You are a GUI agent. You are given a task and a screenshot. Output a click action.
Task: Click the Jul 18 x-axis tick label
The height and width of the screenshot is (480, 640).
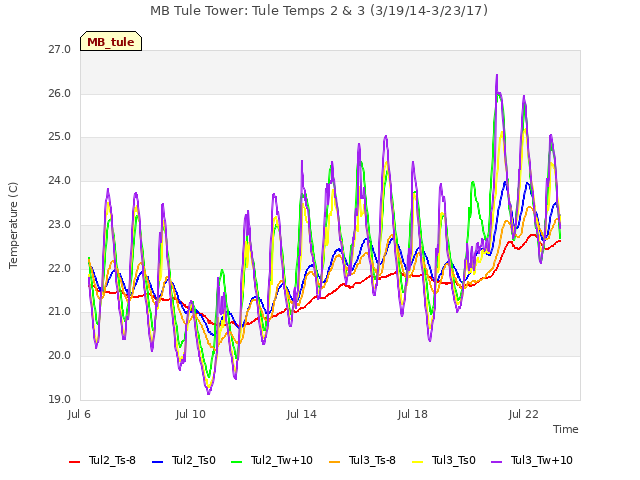[x=413, y=414]
